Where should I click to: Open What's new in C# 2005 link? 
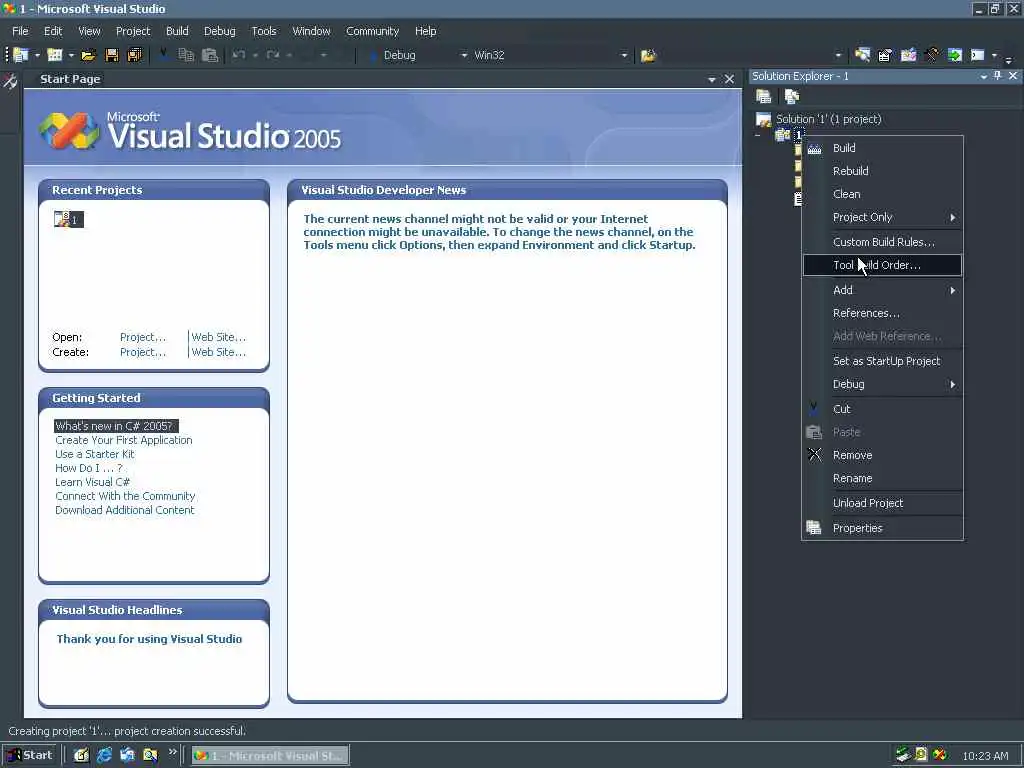(114, 426)
